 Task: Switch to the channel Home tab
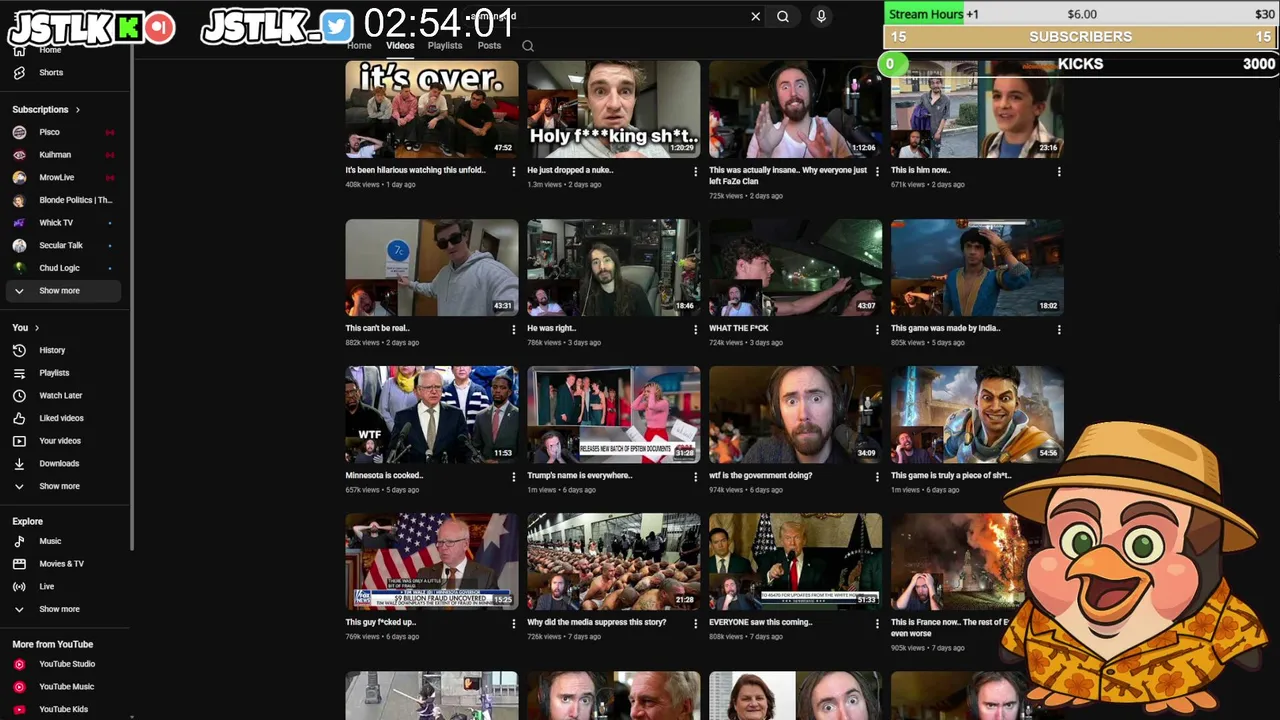coord(359,45)
